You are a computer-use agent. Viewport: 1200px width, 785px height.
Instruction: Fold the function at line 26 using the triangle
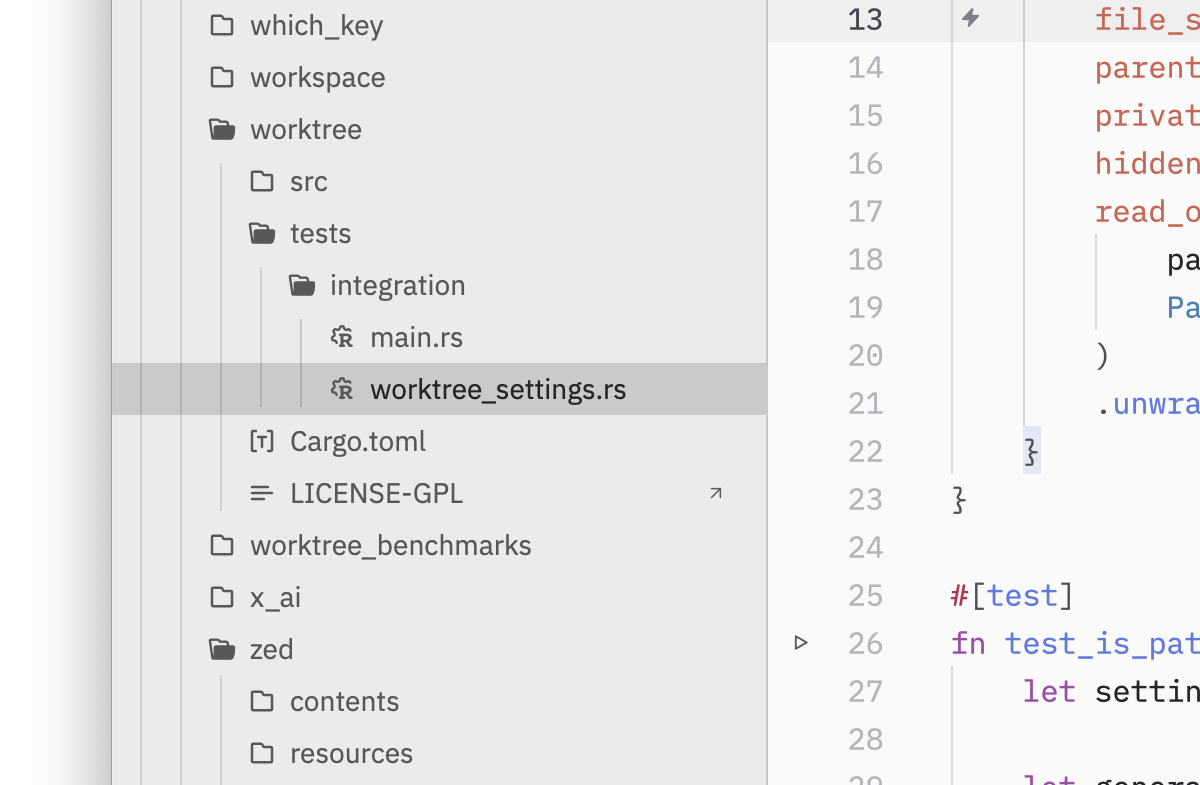click(x=801, y=643)
